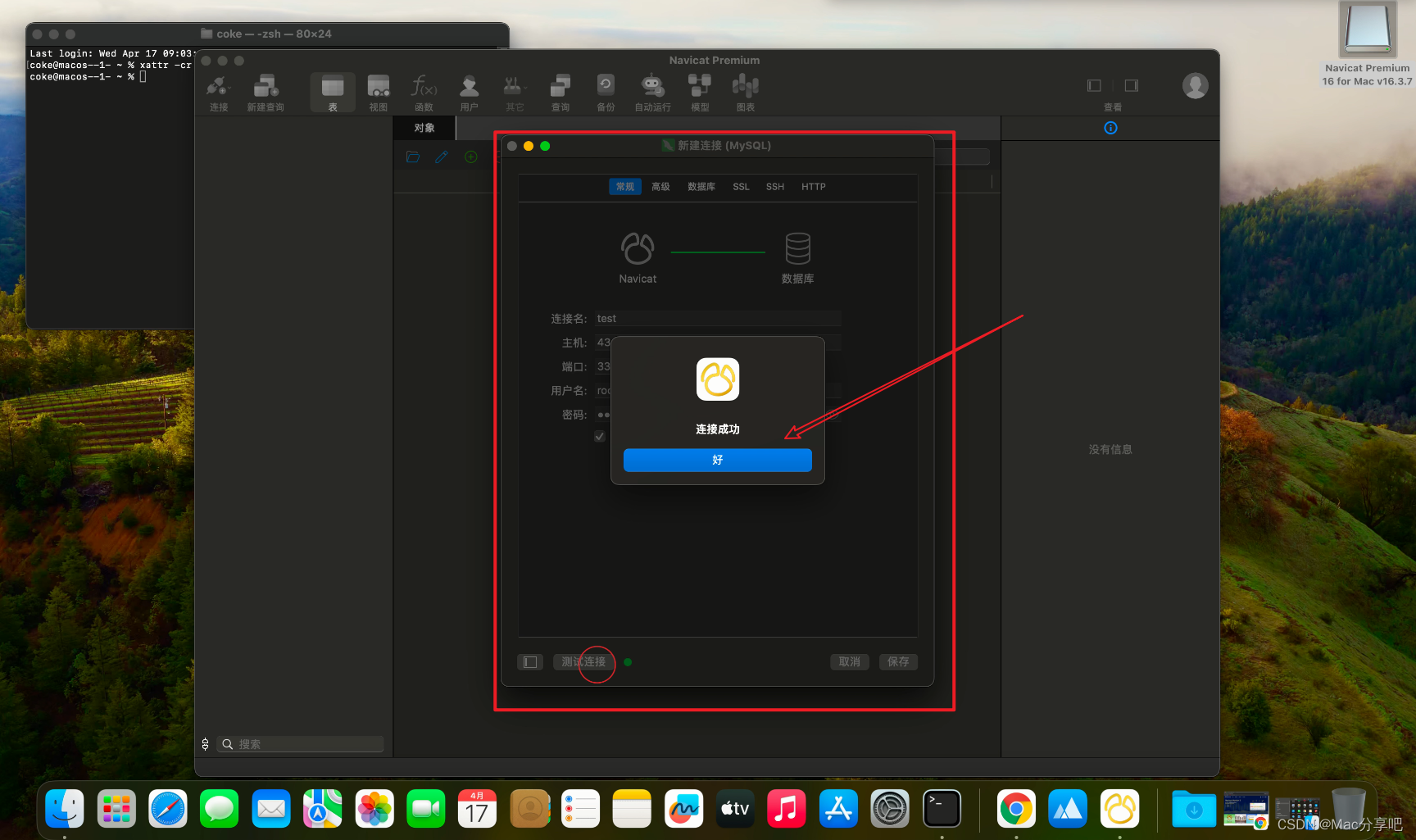The height and width of the screenshot is (840, 1416).
Task: Click the blue info icon in right pane
Action: pos(1110,128)
